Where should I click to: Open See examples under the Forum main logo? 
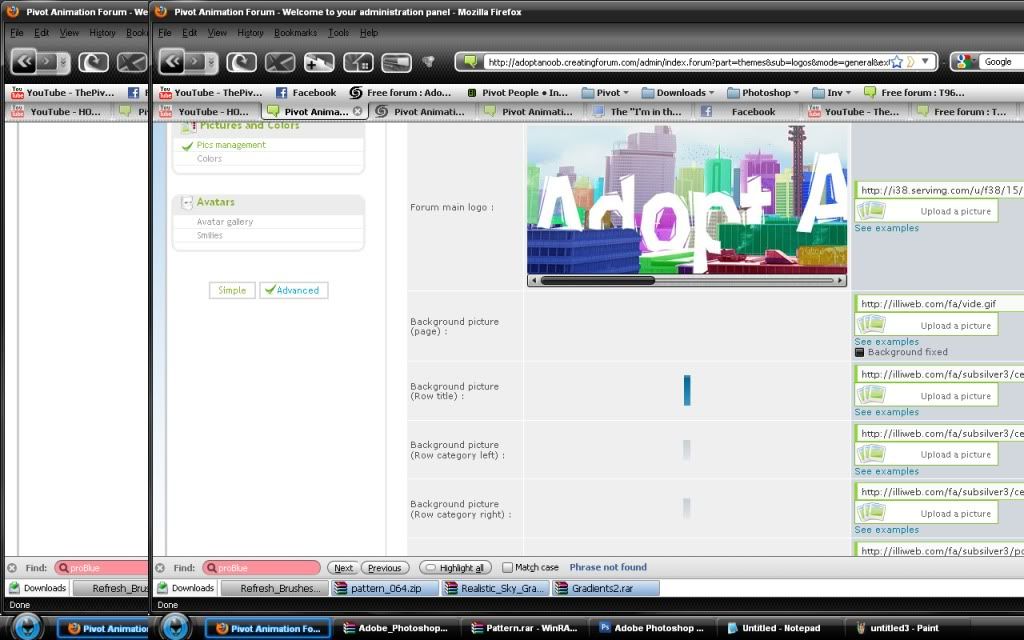886,228
